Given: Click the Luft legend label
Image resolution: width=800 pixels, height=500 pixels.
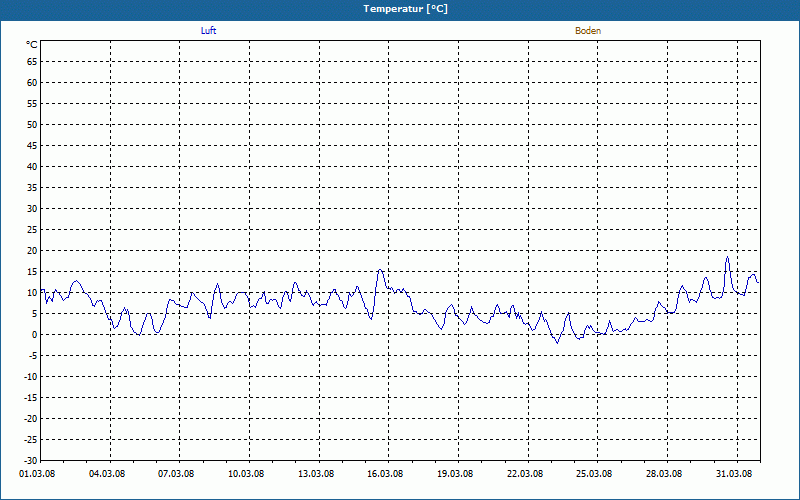Looking at the screenshot, I should [x=208, y=31].
